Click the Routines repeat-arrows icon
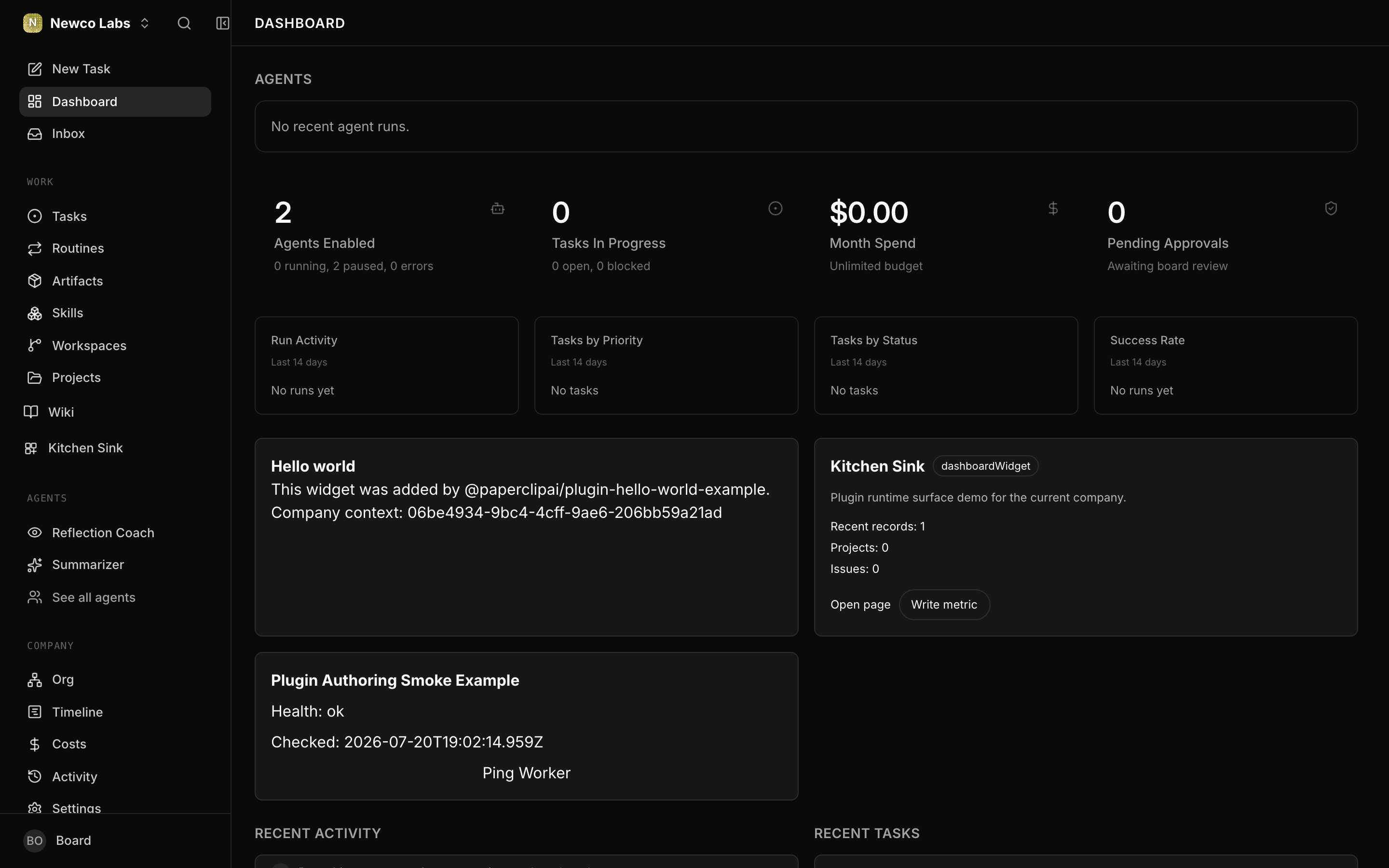The width and height of the screenshot is (1389, 868). tap(34, 248)
